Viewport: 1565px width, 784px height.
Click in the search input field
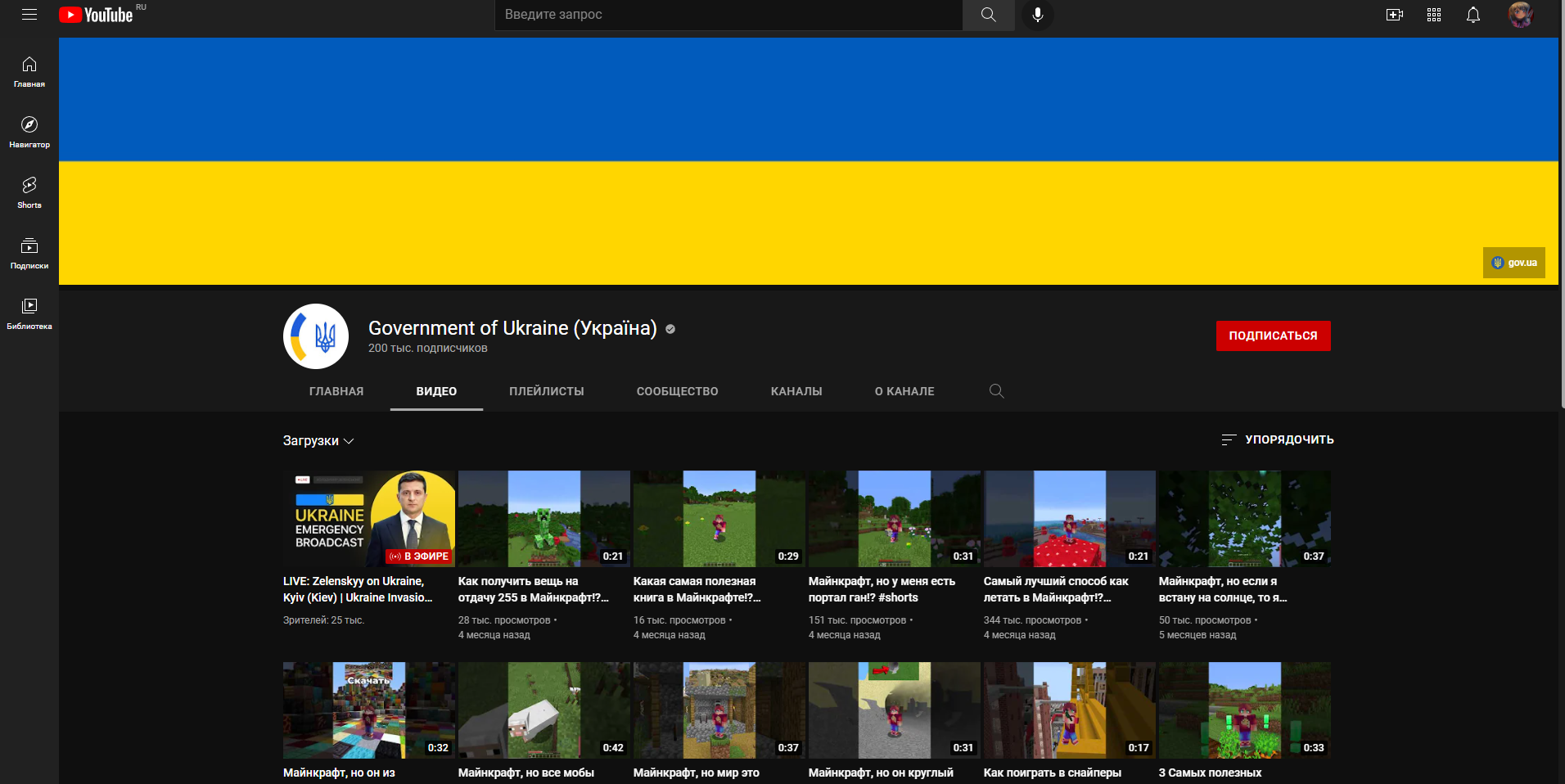coord(728,15)
